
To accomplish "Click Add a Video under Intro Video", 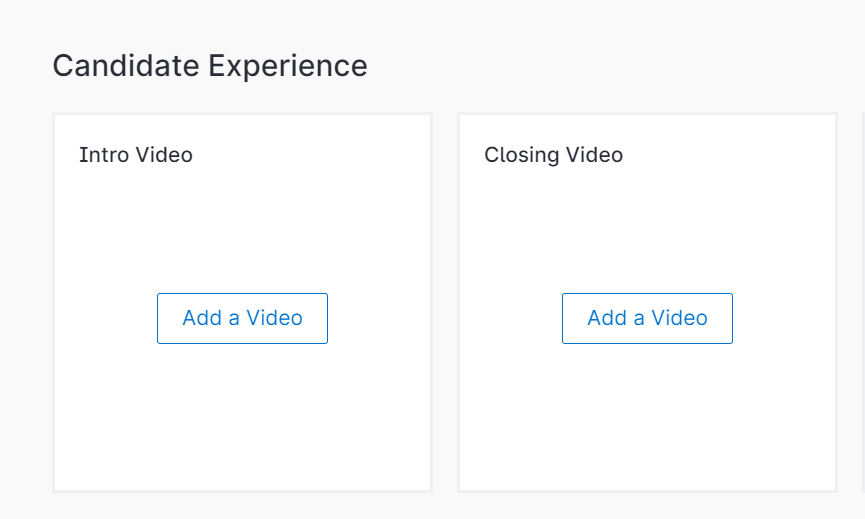I will (x=242, y=318).
